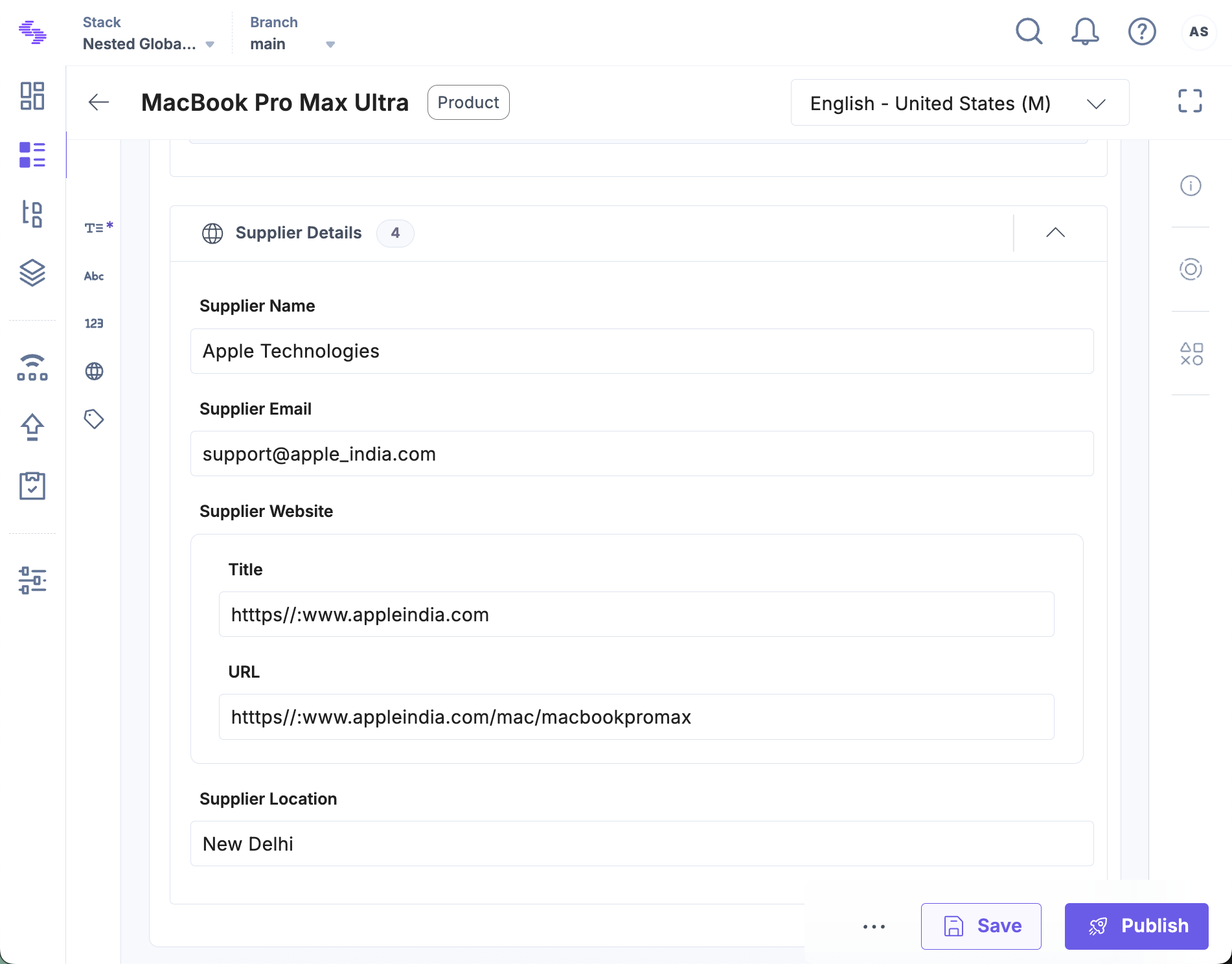The width and height of the screenshot is (1232, 964).
Task: Click the globe icon beside Supplier Details
Action: [x=212, y=233]
